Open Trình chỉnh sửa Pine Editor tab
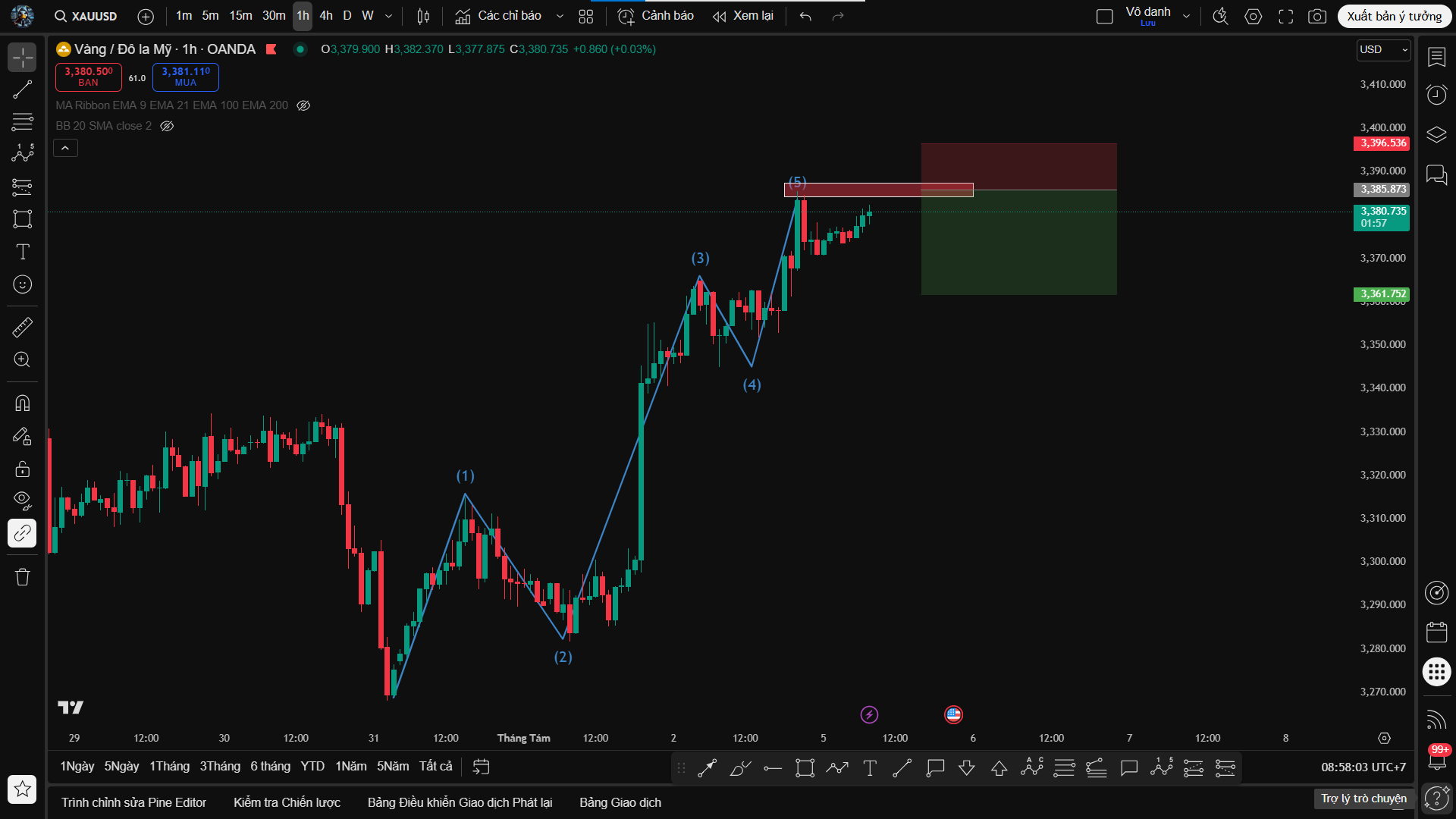 (133, 802)
